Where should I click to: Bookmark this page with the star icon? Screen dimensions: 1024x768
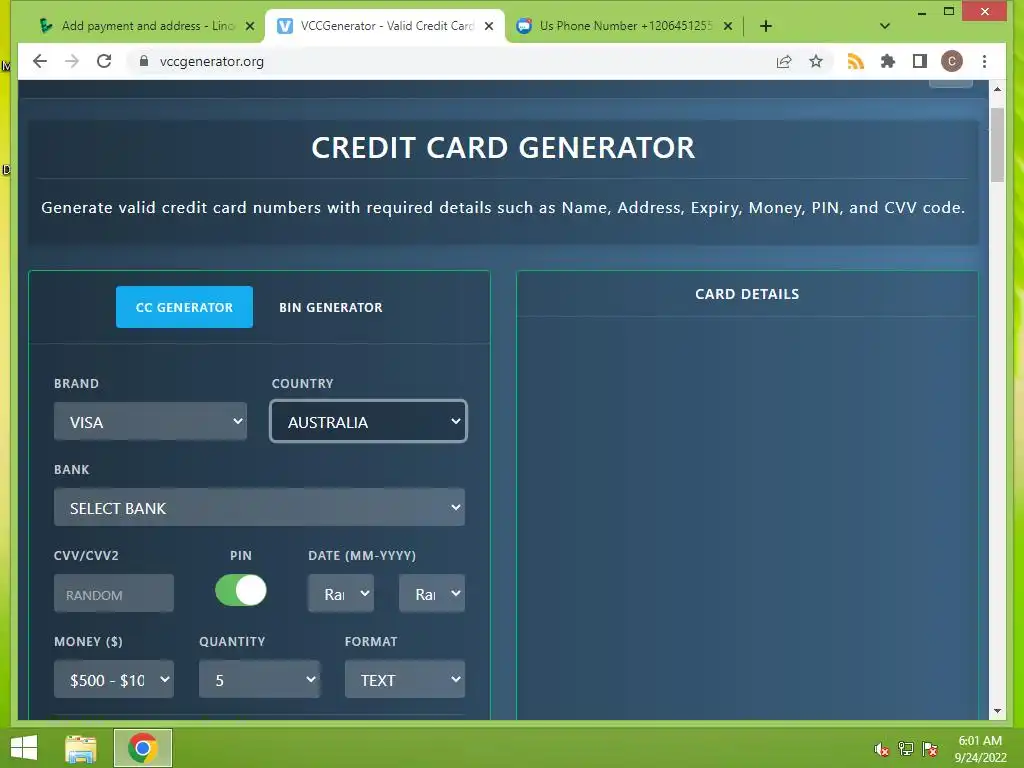[x=816, y=61]
